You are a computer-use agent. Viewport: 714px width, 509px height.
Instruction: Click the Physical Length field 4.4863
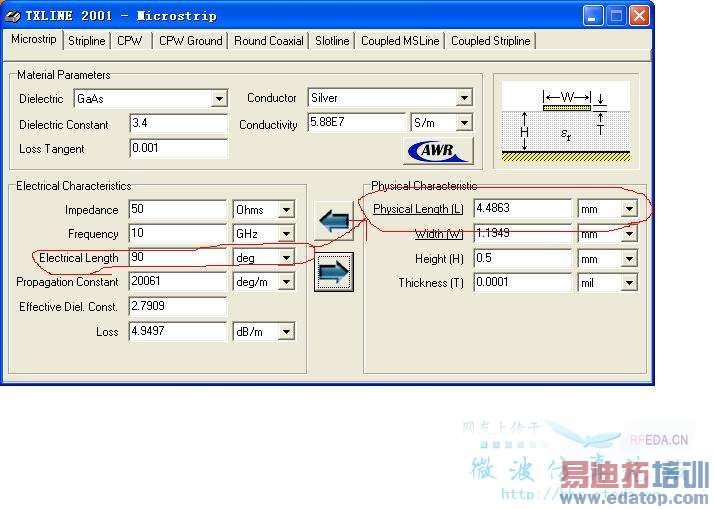(523, 209)
